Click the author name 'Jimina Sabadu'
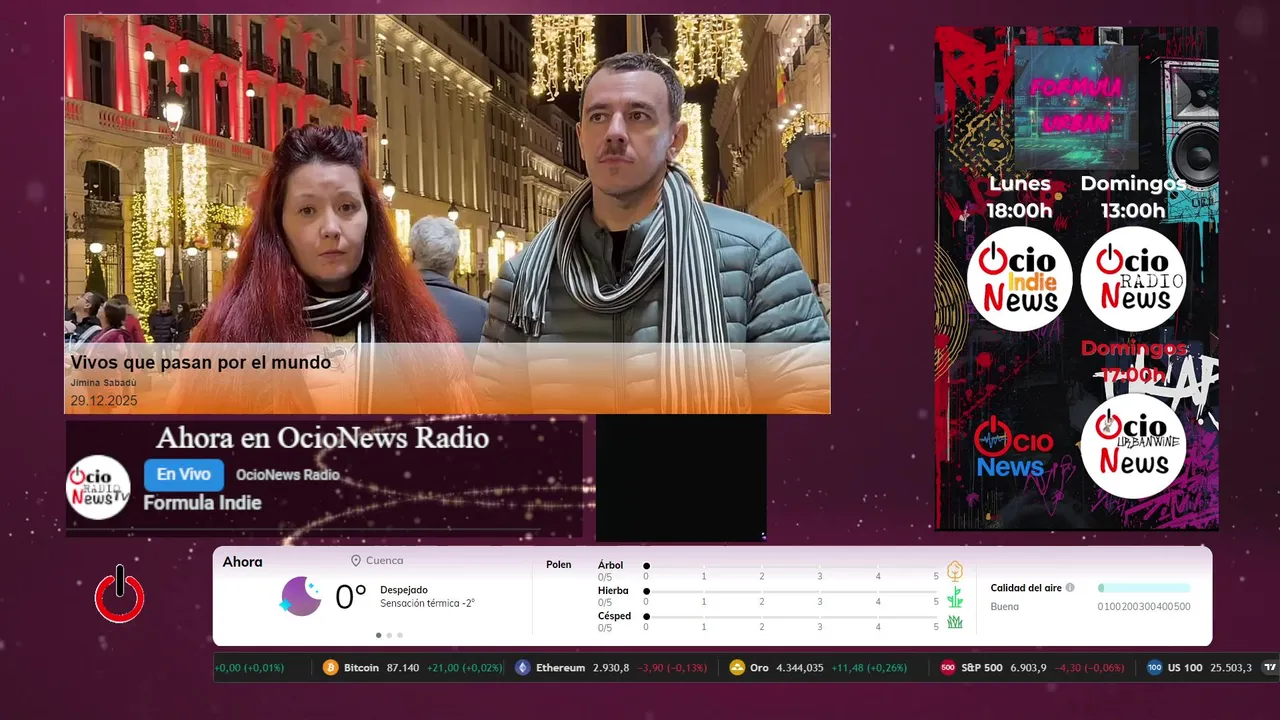 click(103, 383)
